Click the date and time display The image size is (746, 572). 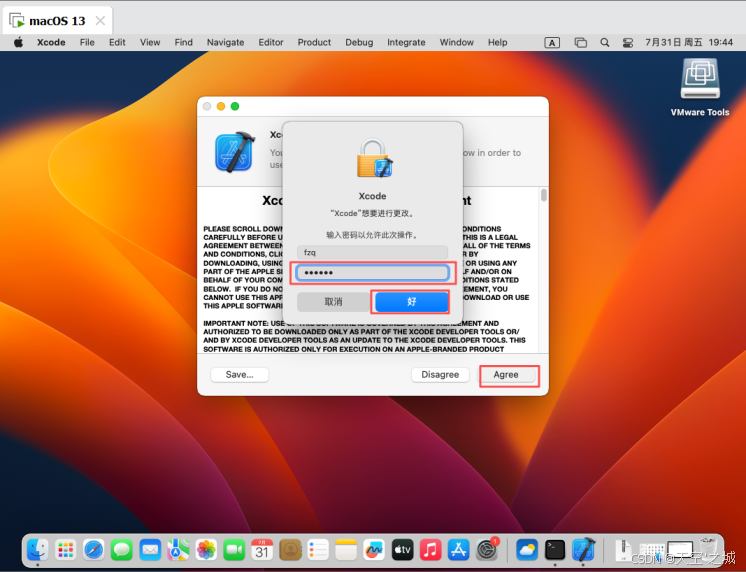coord(689,42)
